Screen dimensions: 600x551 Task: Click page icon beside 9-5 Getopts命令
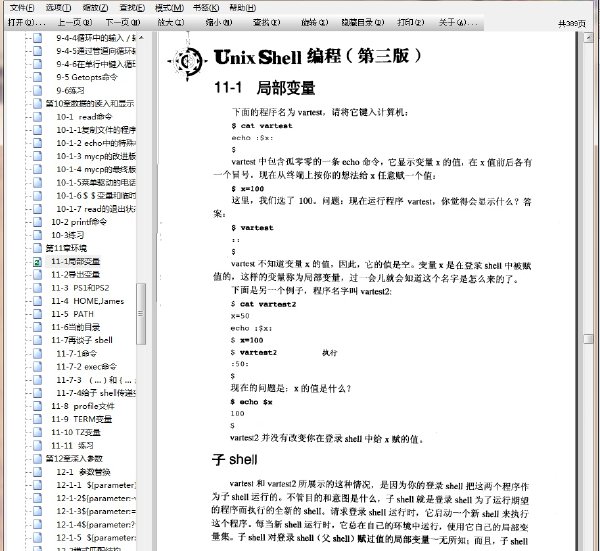tap(37, 77)
